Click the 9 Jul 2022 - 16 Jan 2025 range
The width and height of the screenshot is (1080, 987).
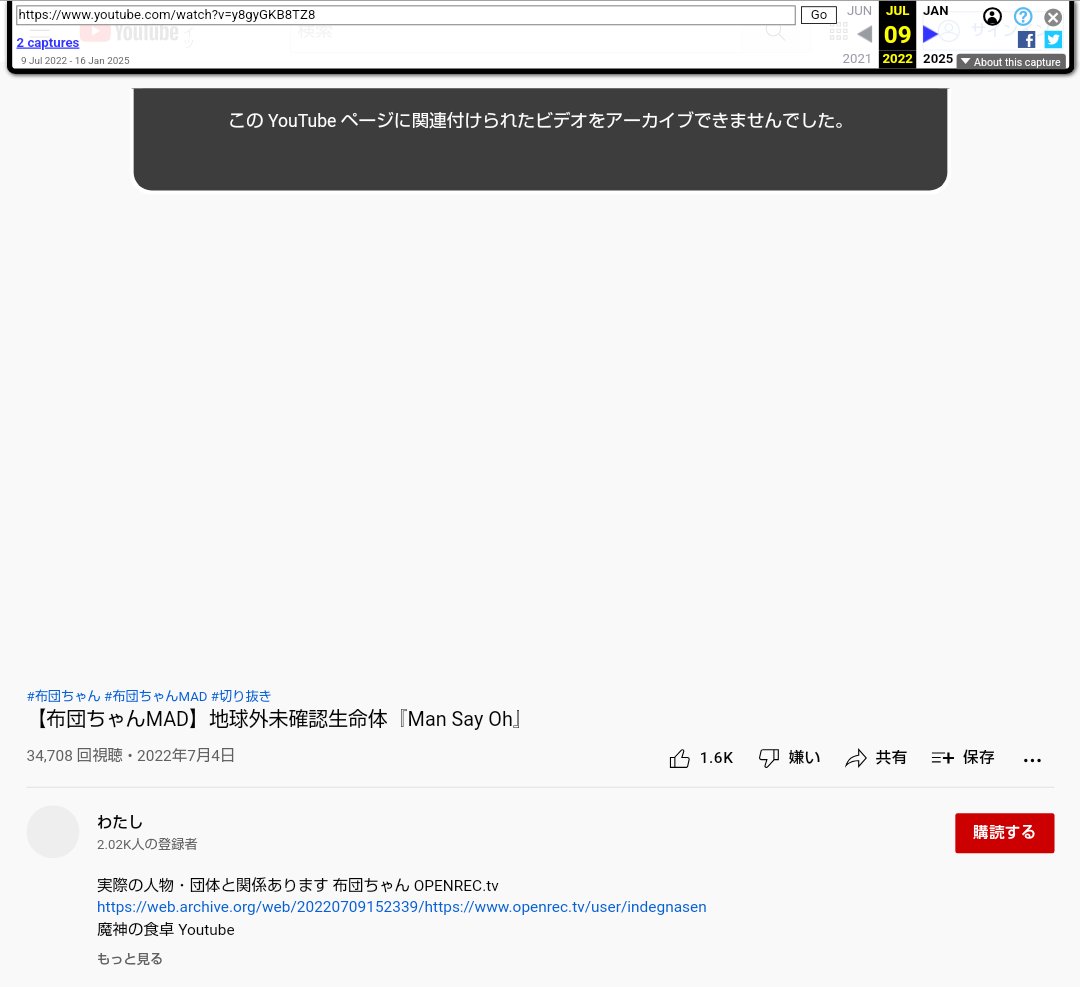coord(75,61)
